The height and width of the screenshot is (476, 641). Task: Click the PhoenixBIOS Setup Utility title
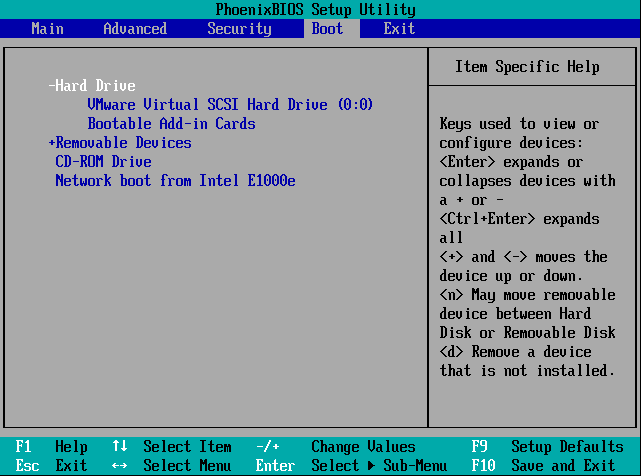316,10
